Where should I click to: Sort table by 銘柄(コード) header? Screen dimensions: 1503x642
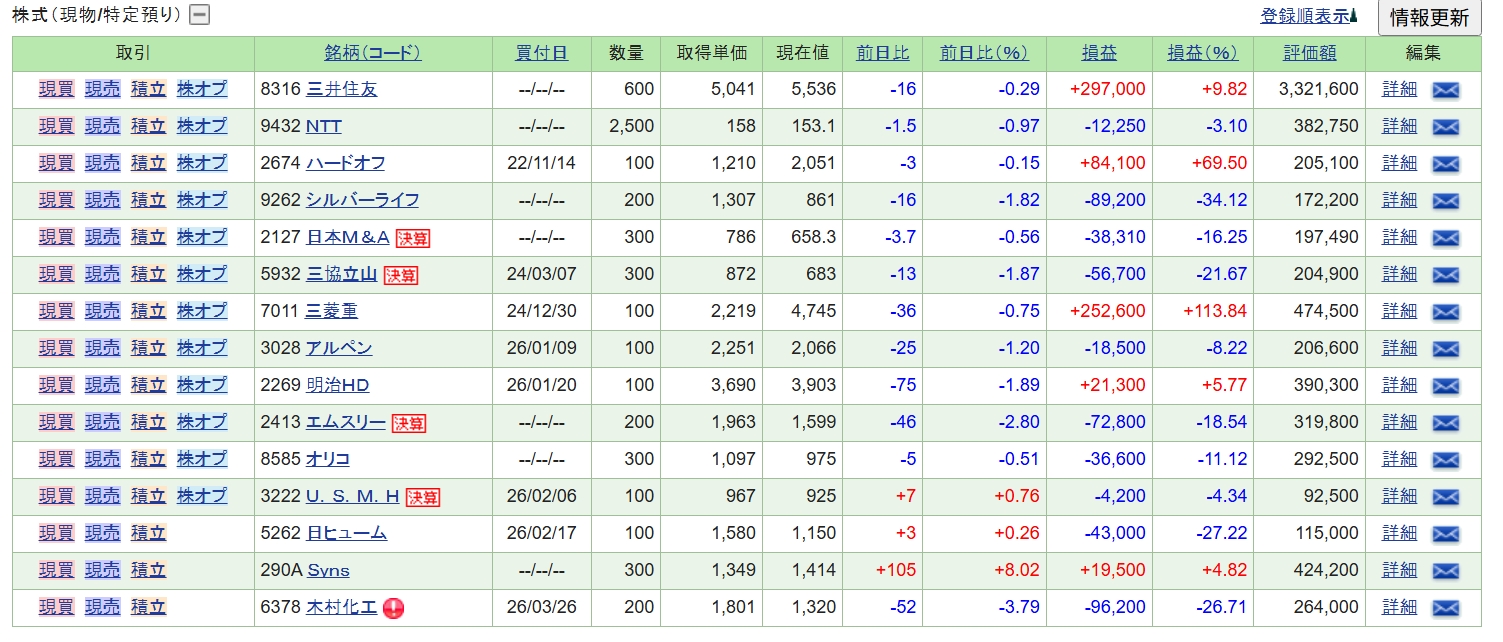pos(373,53)
